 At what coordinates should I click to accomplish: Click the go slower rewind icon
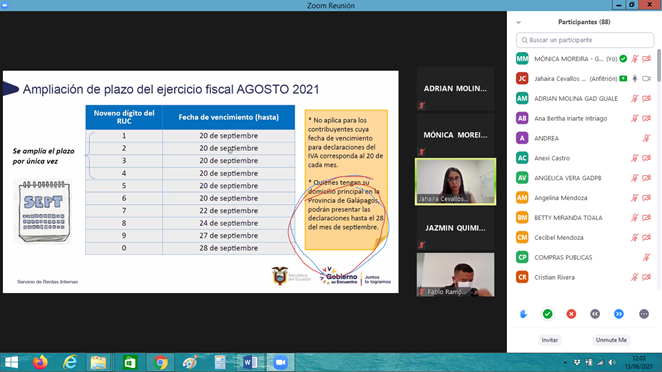(x=595, y=314)
